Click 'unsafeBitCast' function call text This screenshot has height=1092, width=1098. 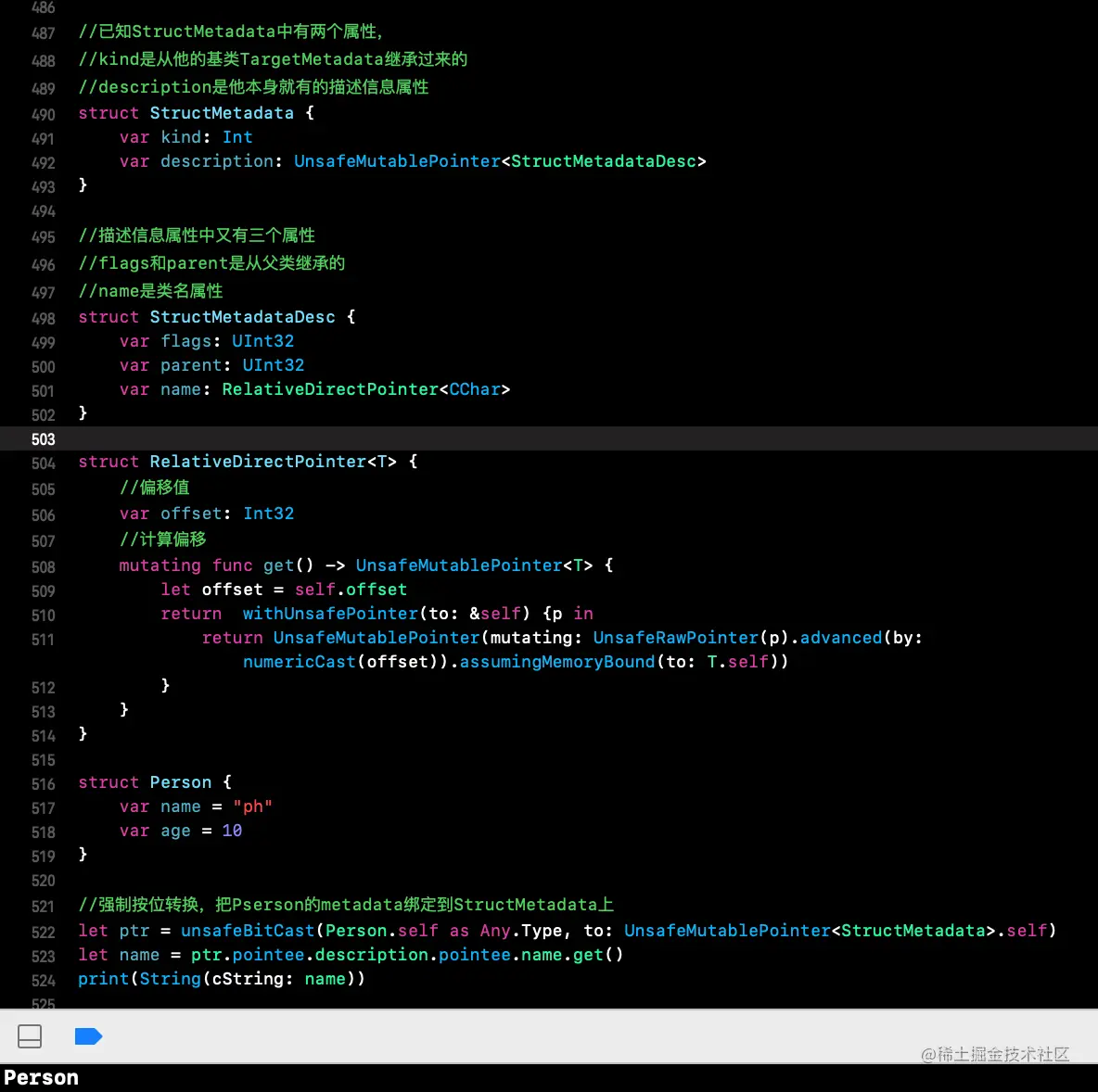coord(248,931)
